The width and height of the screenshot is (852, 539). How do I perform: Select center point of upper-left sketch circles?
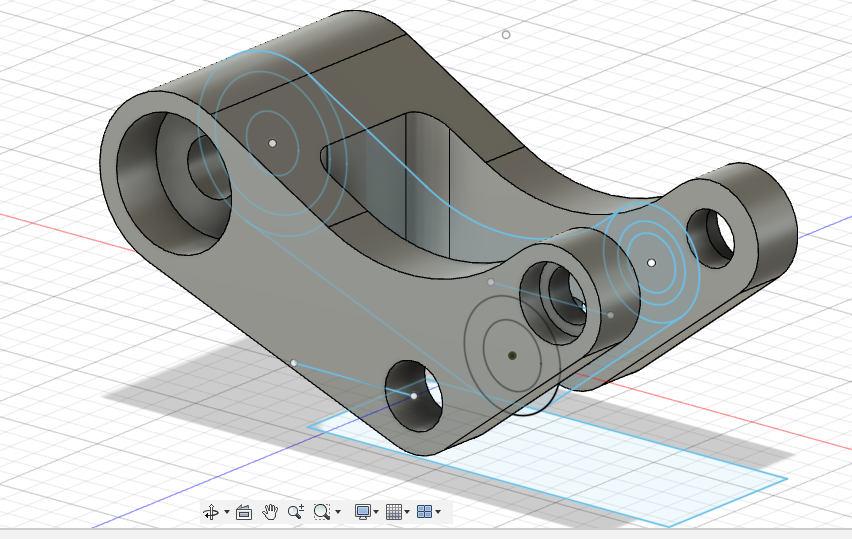click(x=272, y=143)
